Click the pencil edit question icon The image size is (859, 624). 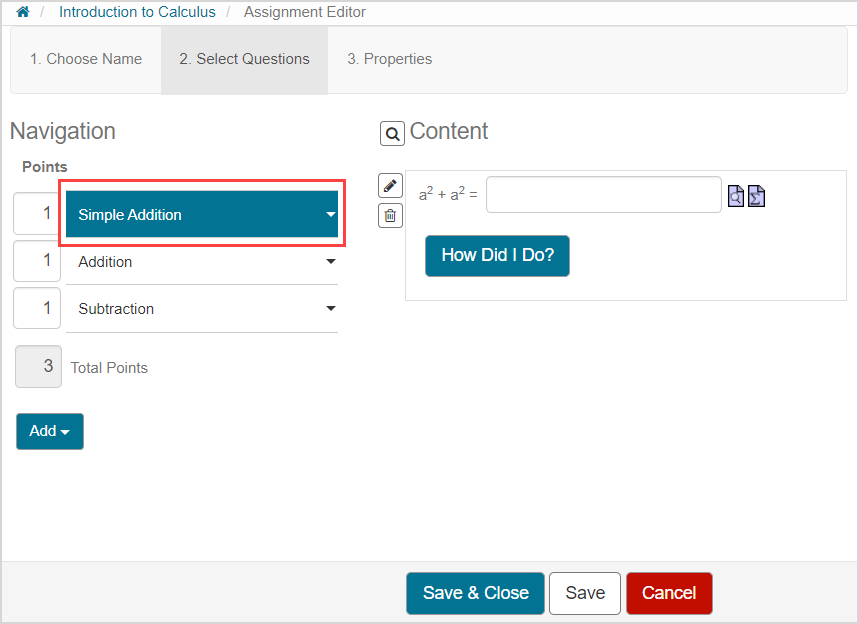coord(390,185)
